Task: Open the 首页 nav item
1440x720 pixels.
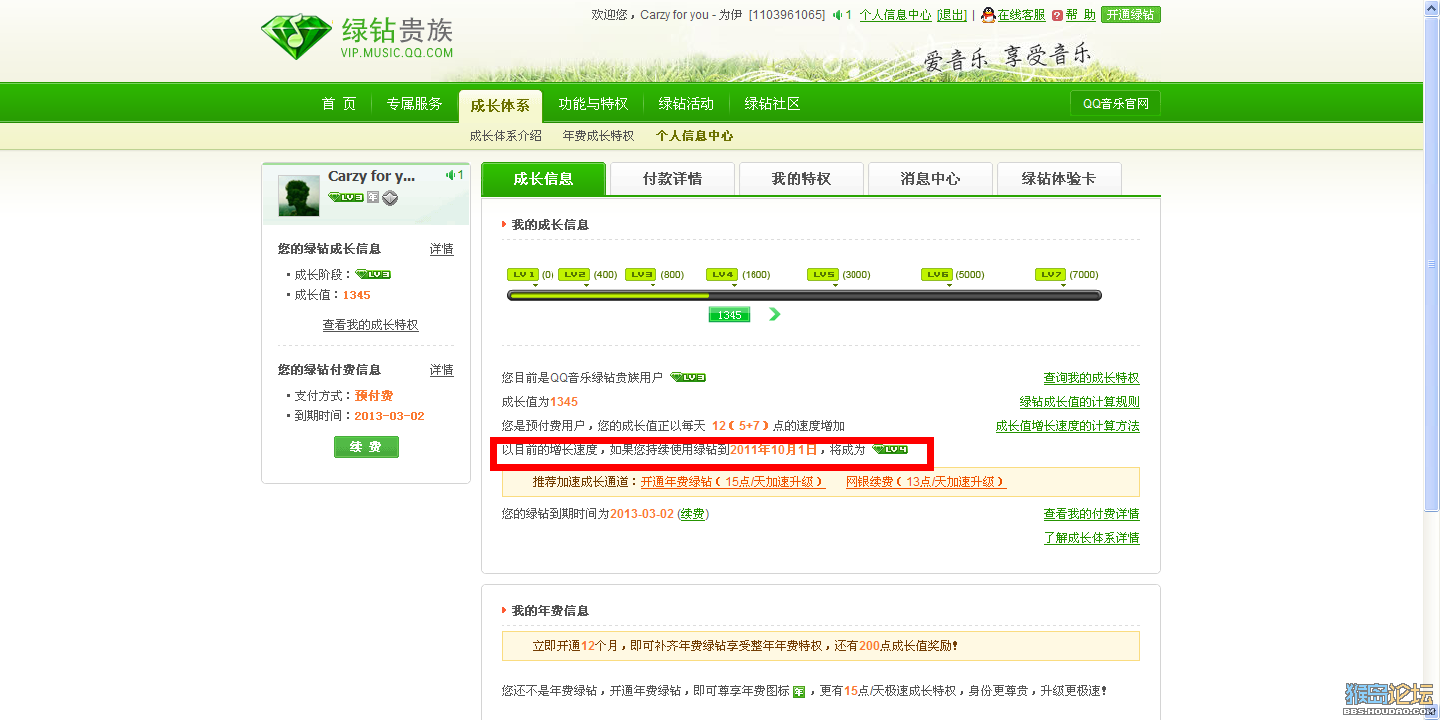Action: (x=338, y=104)
